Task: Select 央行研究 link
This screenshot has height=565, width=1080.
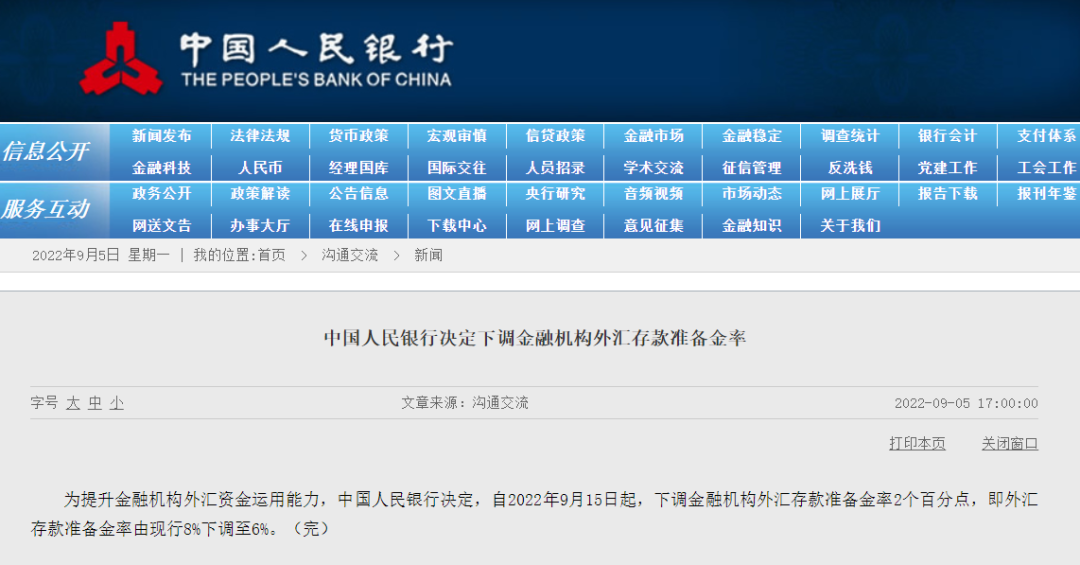Action: point(555,194)
